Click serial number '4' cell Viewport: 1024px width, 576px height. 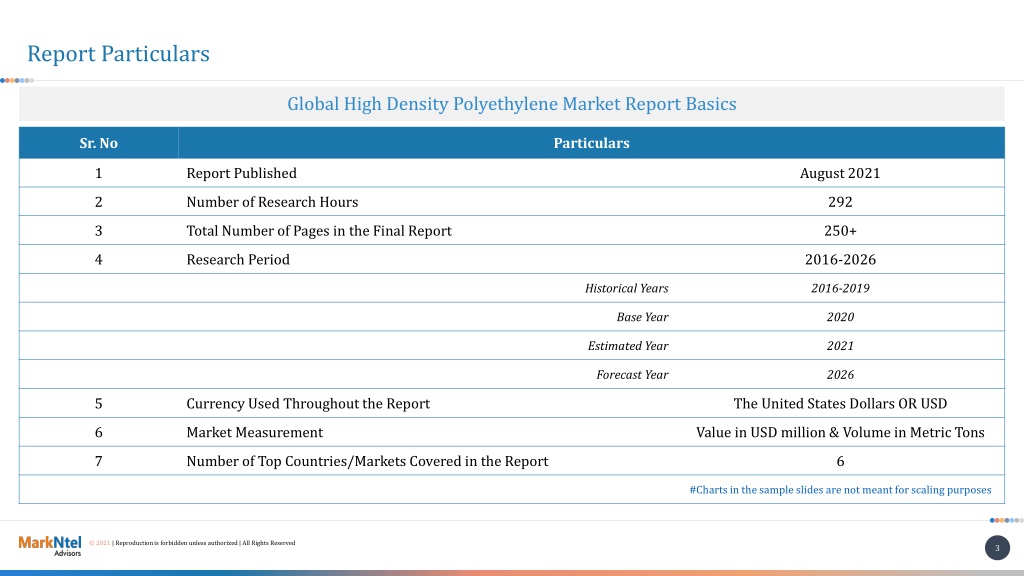tap(99, 259)
